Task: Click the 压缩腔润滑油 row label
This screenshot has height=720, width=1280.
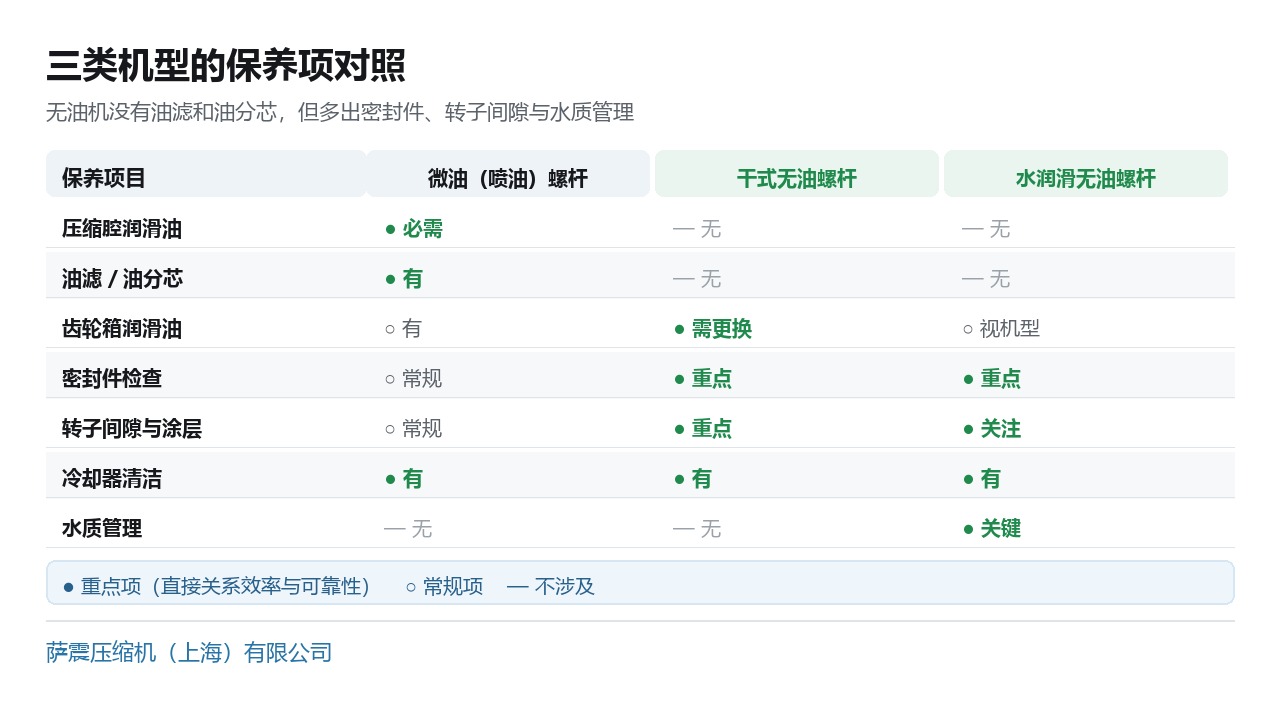Action: click(122, 228)
